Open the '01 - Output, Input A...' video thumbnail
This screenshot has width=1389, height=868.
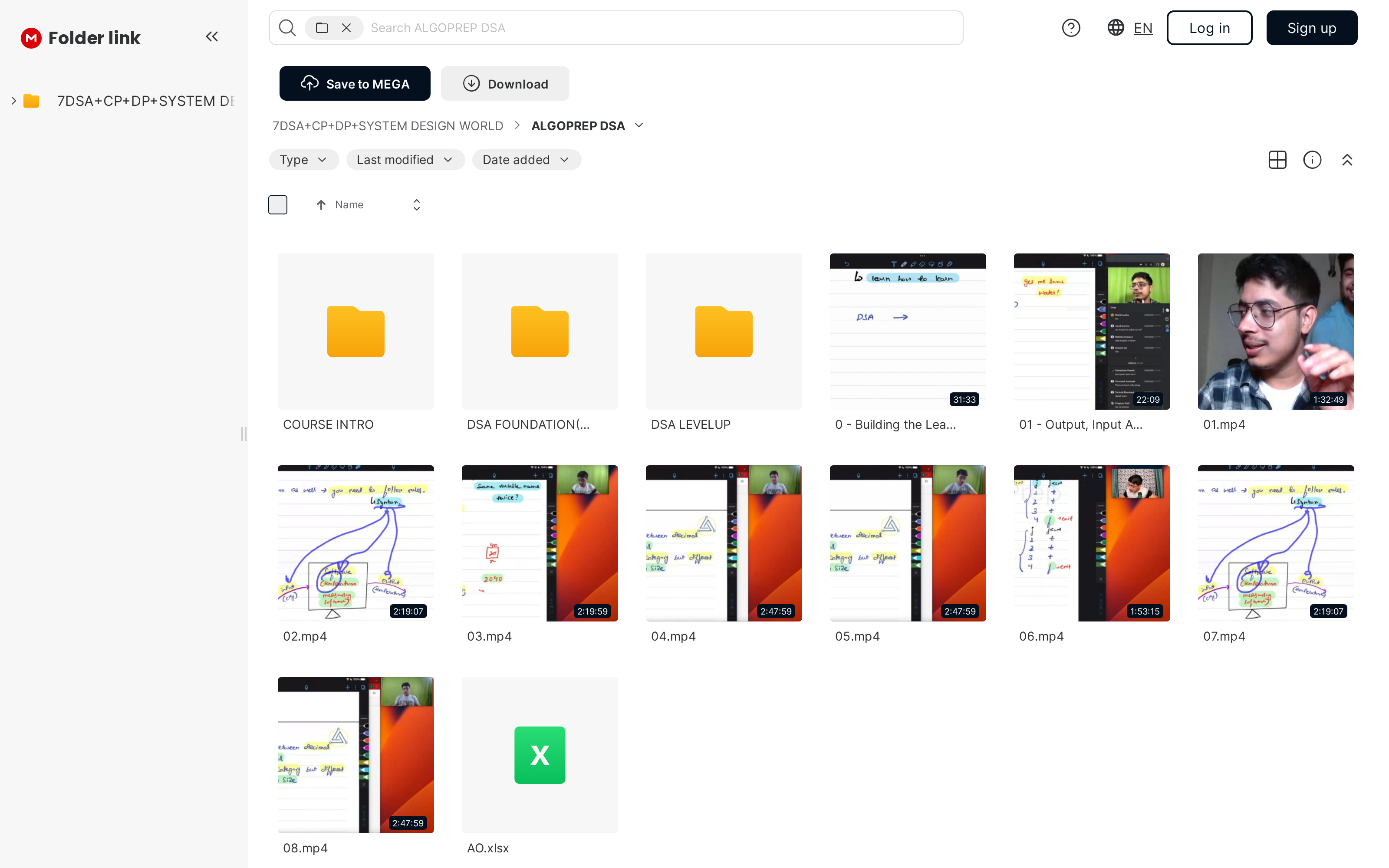click(1092, 331)
